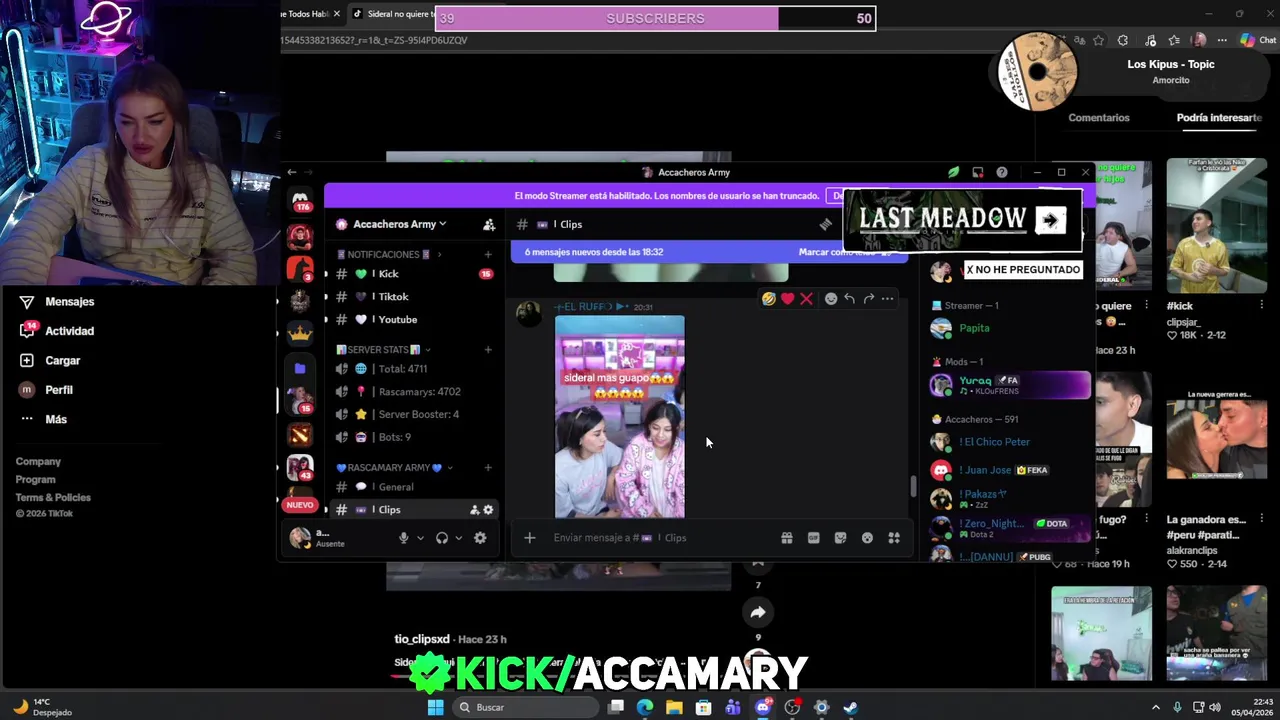
Task: Collapse the SERVER STATS category
Action: tap(383, 350)
